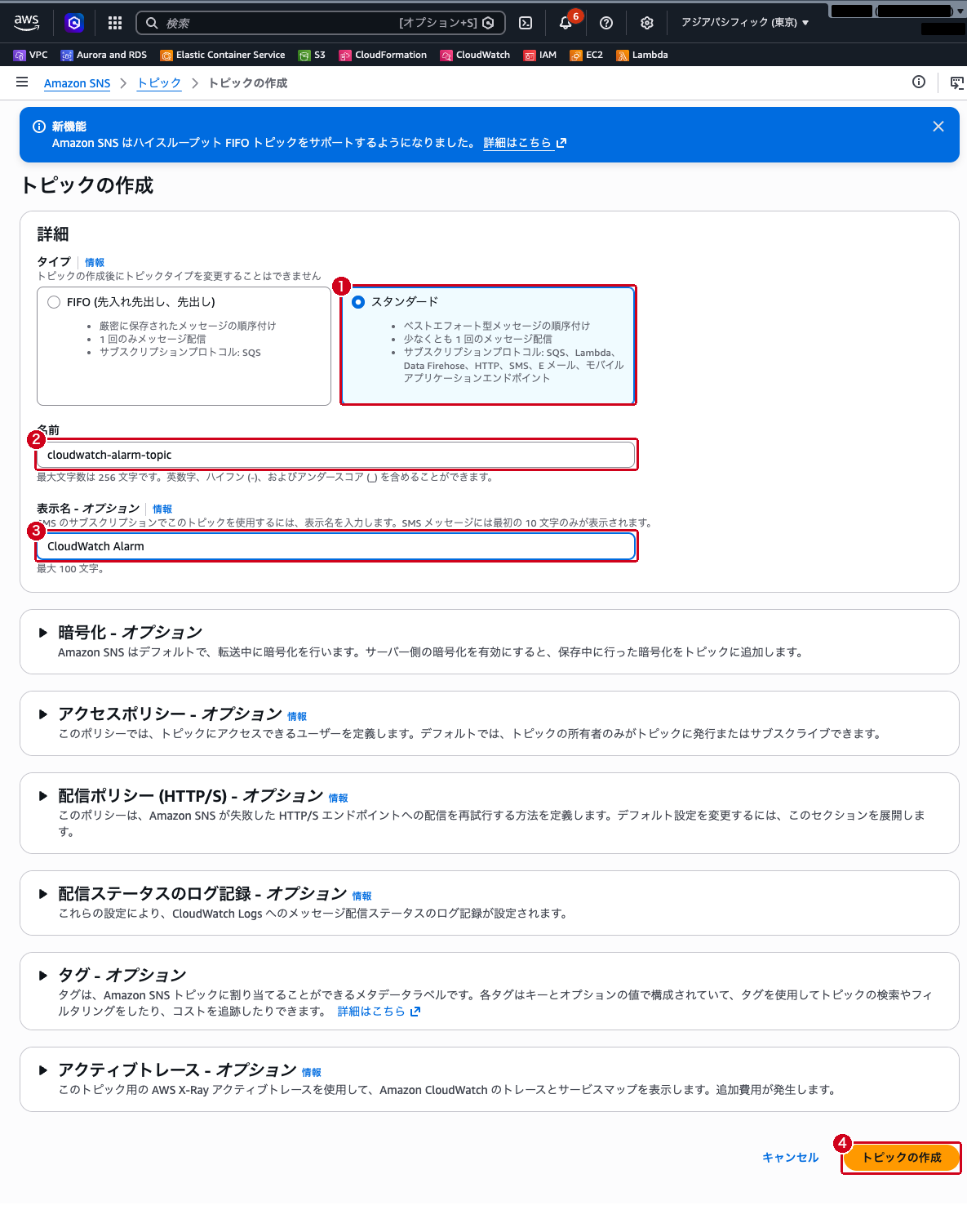Open the 情報 link next to タイプ
This screenshot has width=967, height=1232.
[95, 263]
